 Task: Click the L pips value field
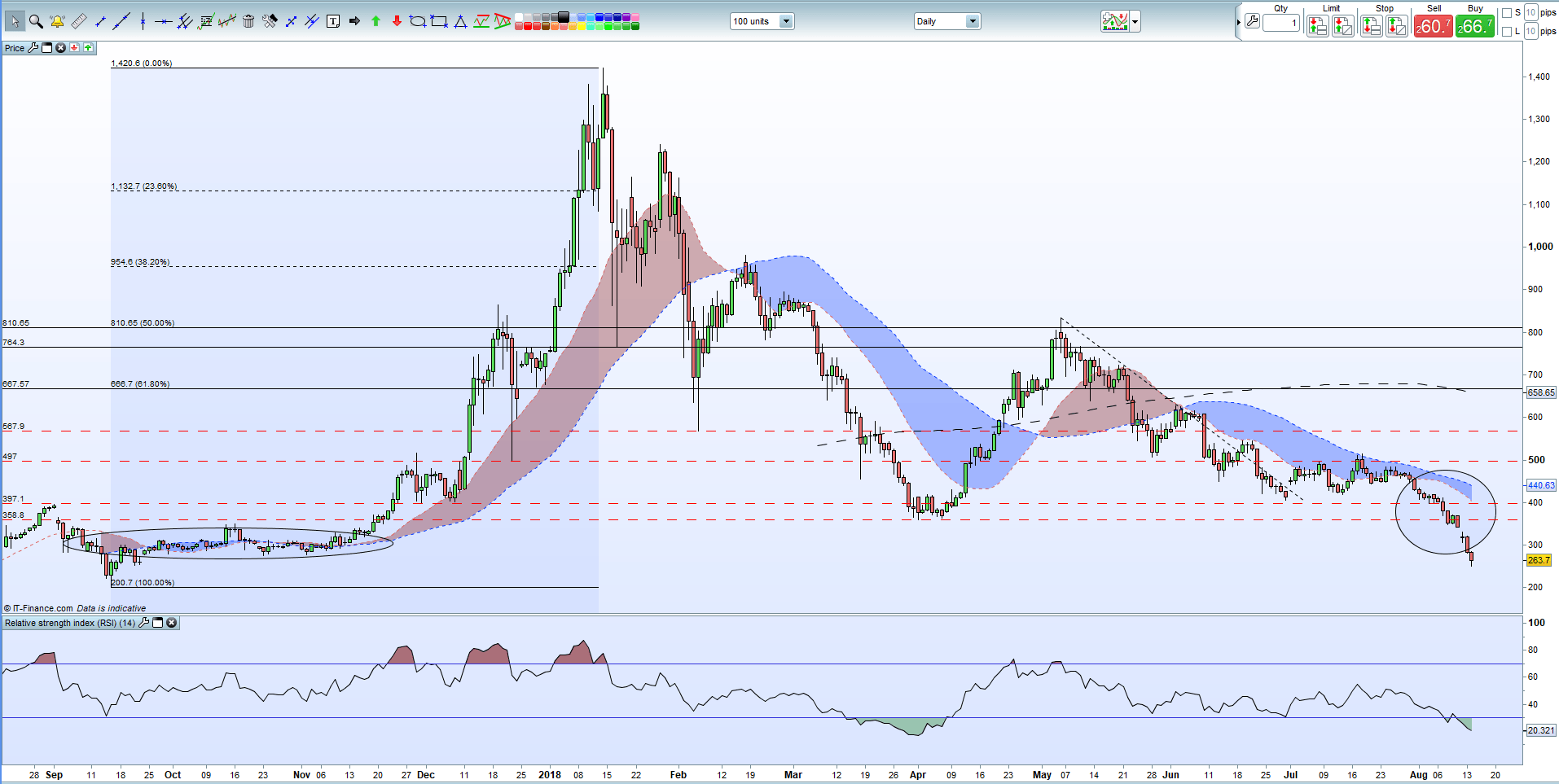coord(1530,31)
